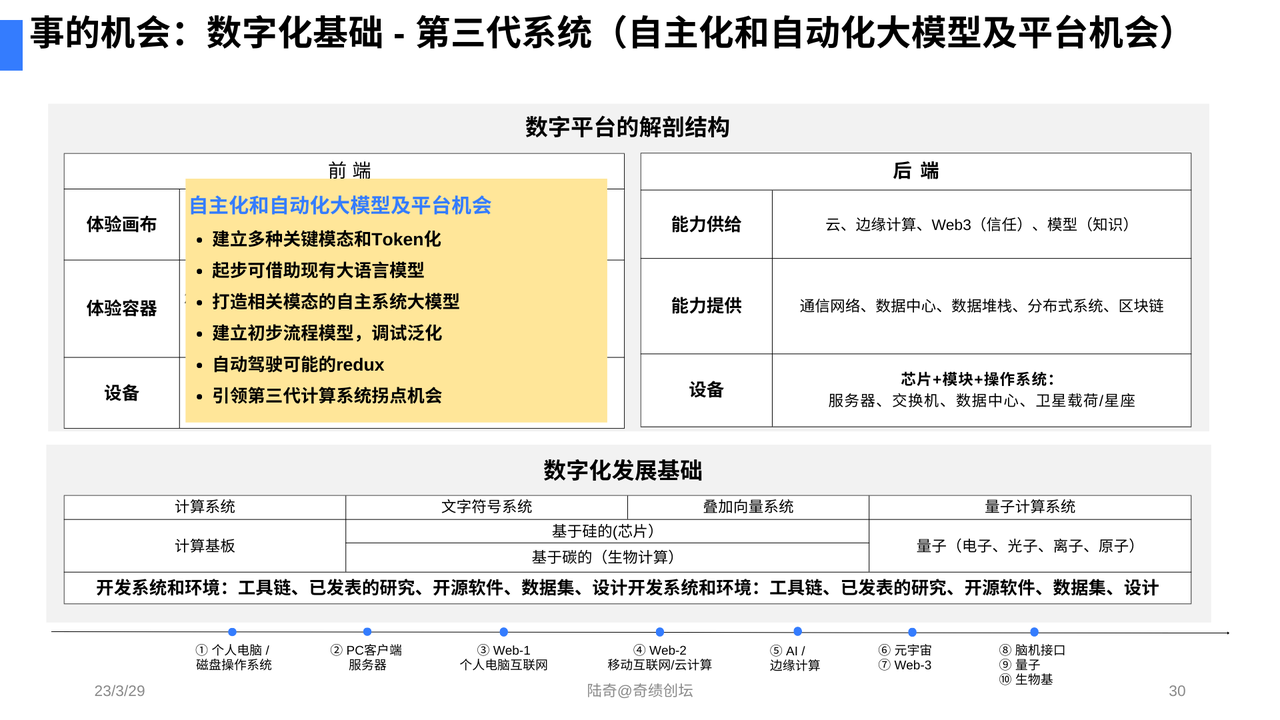Select the Web-1 timeline marker dot
This screenshot has height=720, width=1280.
click(x=503, y=632)
